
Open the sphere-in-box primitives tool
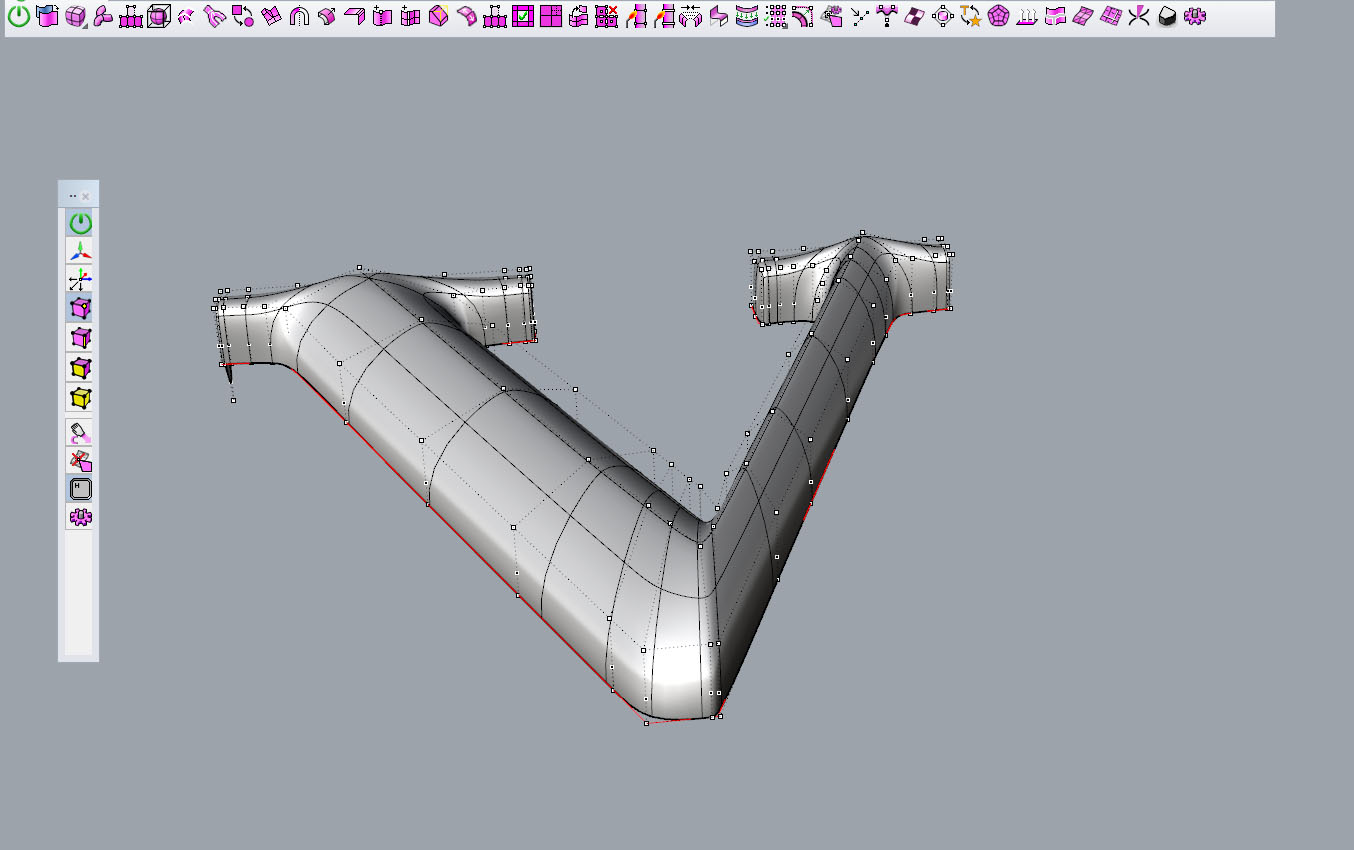75,16
